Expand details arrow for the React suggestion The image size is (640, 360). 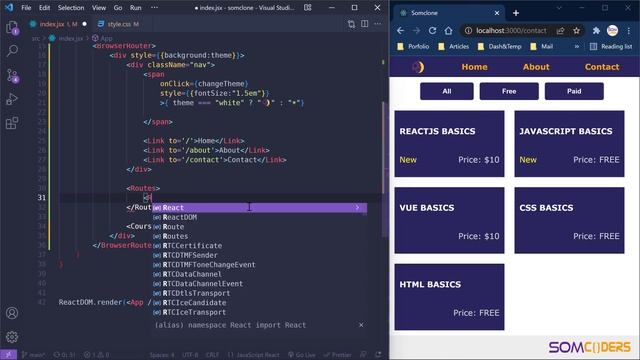pyautogui.click(x=357, y=207)
